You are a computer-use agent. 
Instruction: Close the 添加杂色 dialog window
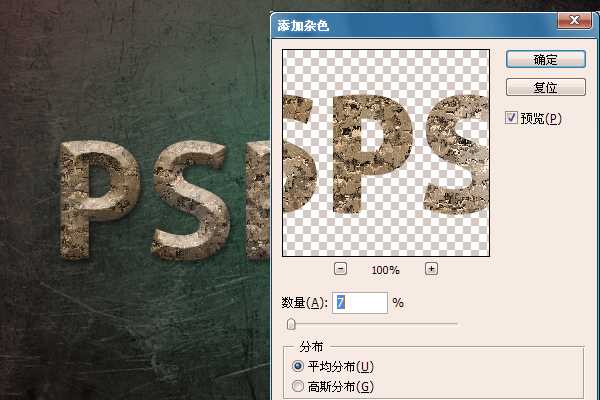tap(579, 20)
